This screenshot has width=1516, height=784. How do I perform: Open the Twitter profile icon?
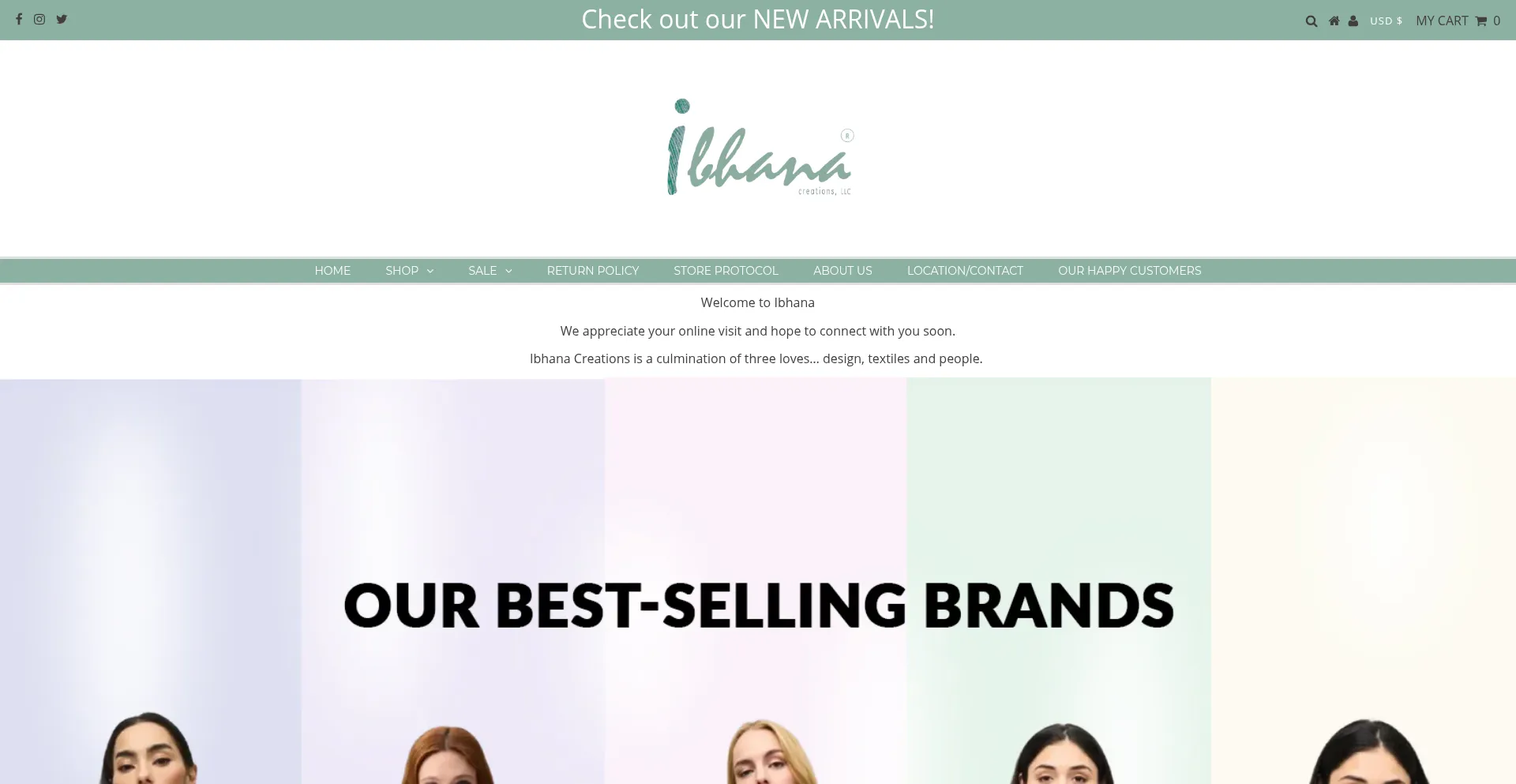[62, 19]
